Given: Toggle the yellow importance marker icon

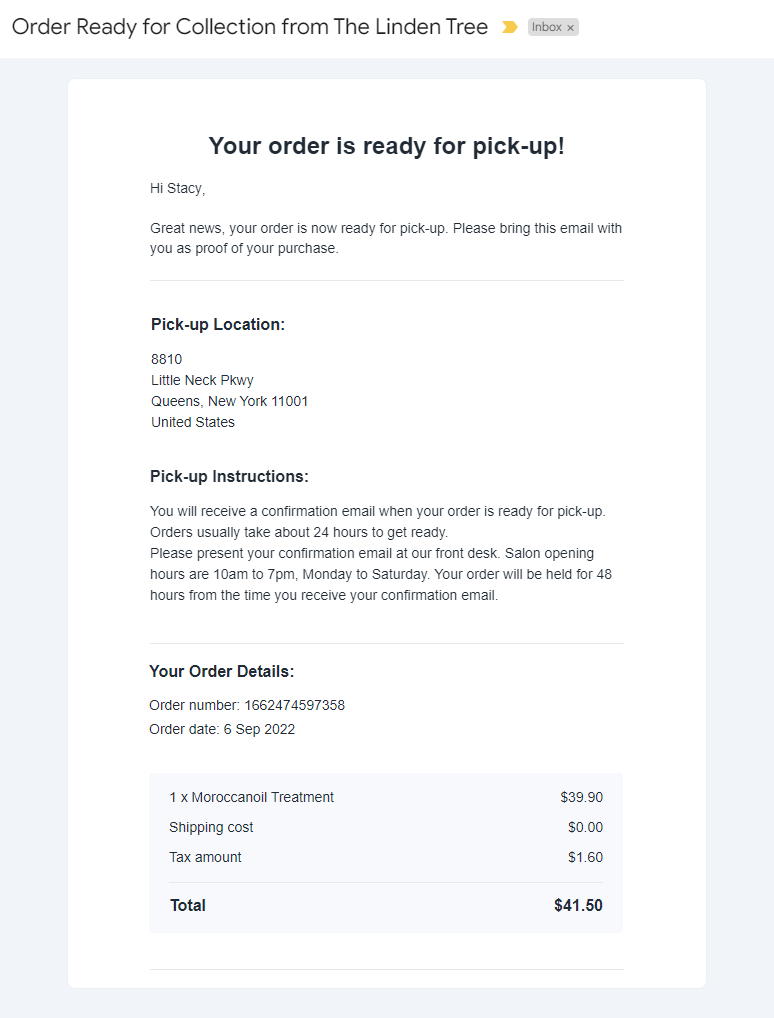Looking at the screenshot, I should [510, 27].
